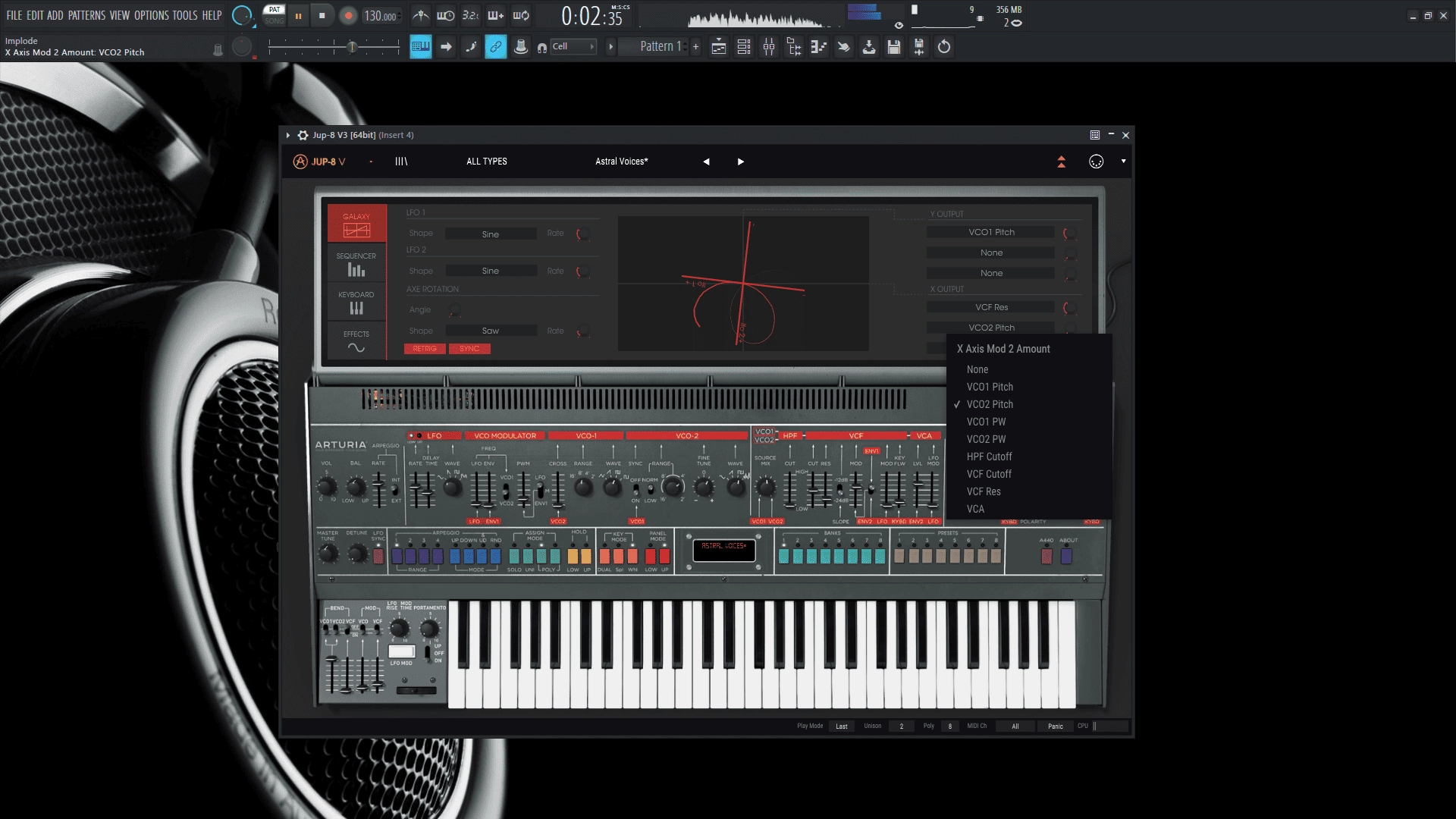Set the tempo field showing 130.000
1456x819 pixels.
pos(381,16)
